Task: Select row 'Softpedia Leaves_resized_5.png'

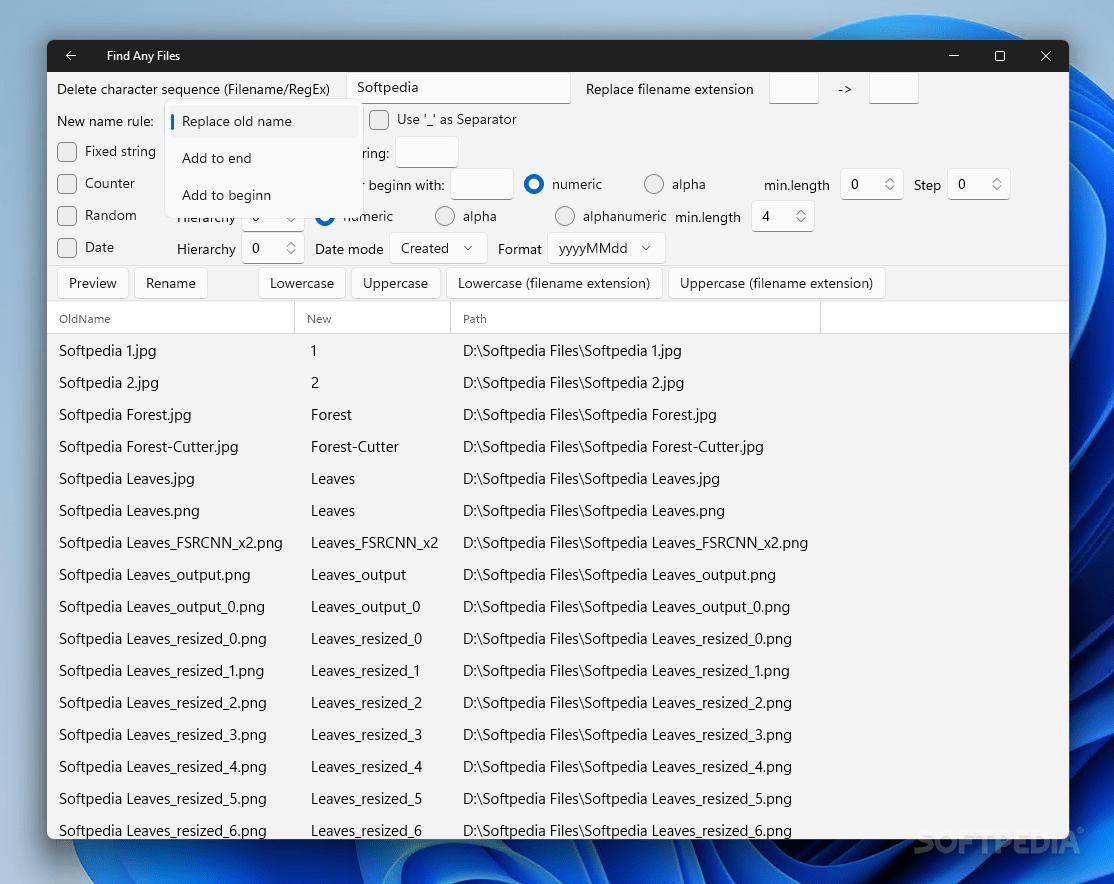Action: pyautogui.click(x=558, y=798)
